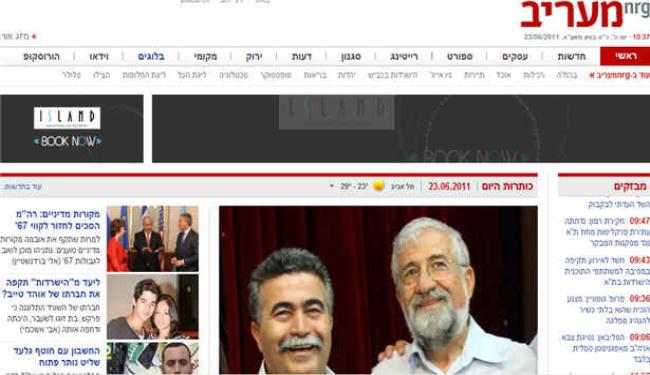Go to the חדשות news section
This screenshot has height=375, width=650.
tap(571, 56)
